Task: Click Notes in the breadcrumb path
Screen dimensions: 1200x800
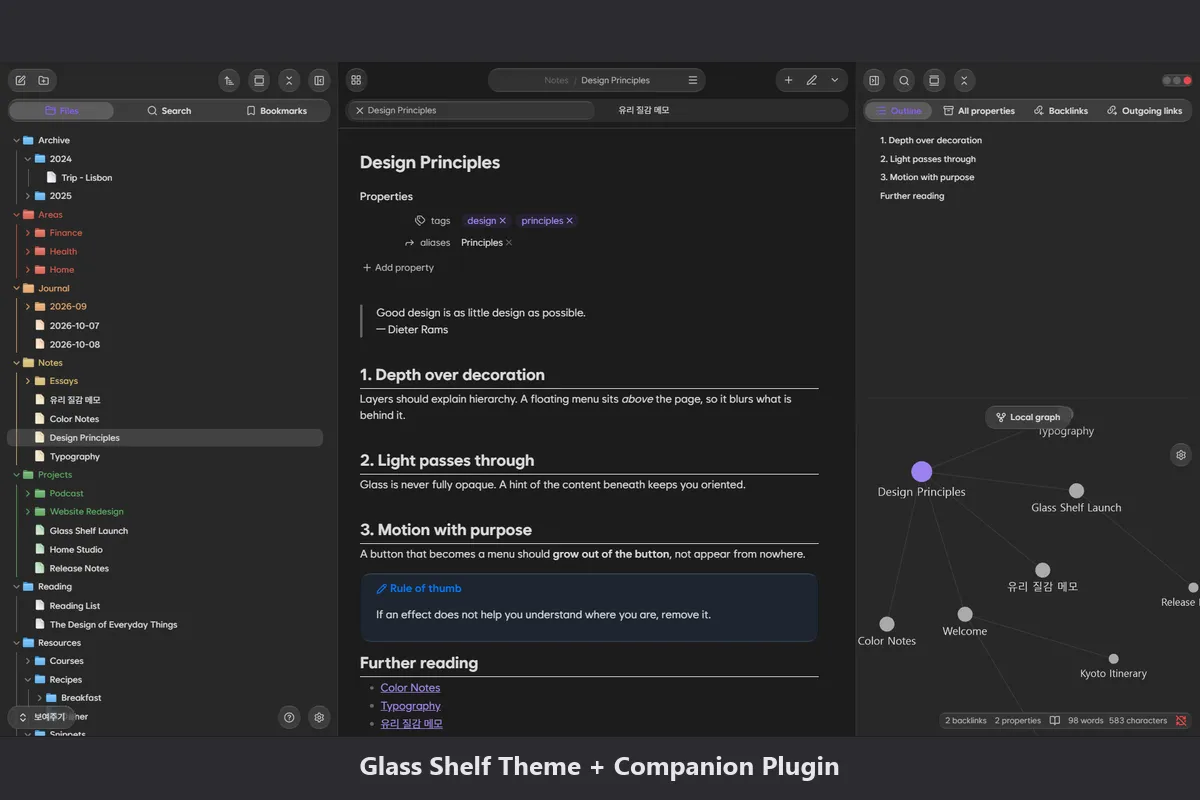Action: tap(556, 81)
